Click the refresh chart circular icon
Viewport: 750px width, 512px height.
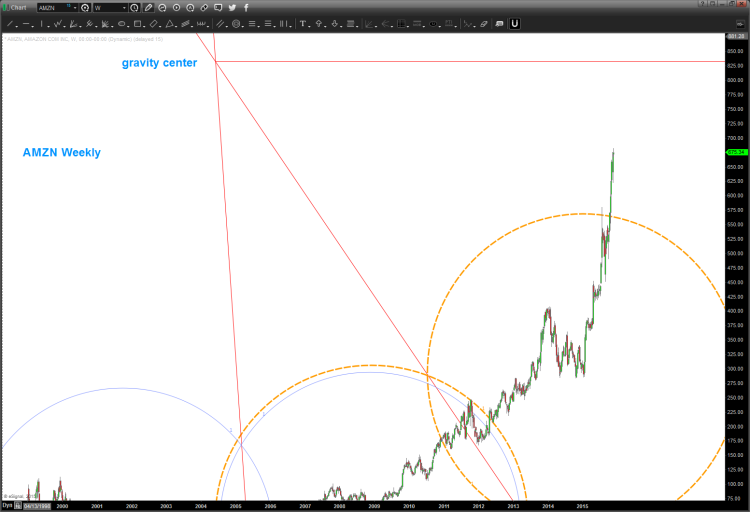click(162, 8)
